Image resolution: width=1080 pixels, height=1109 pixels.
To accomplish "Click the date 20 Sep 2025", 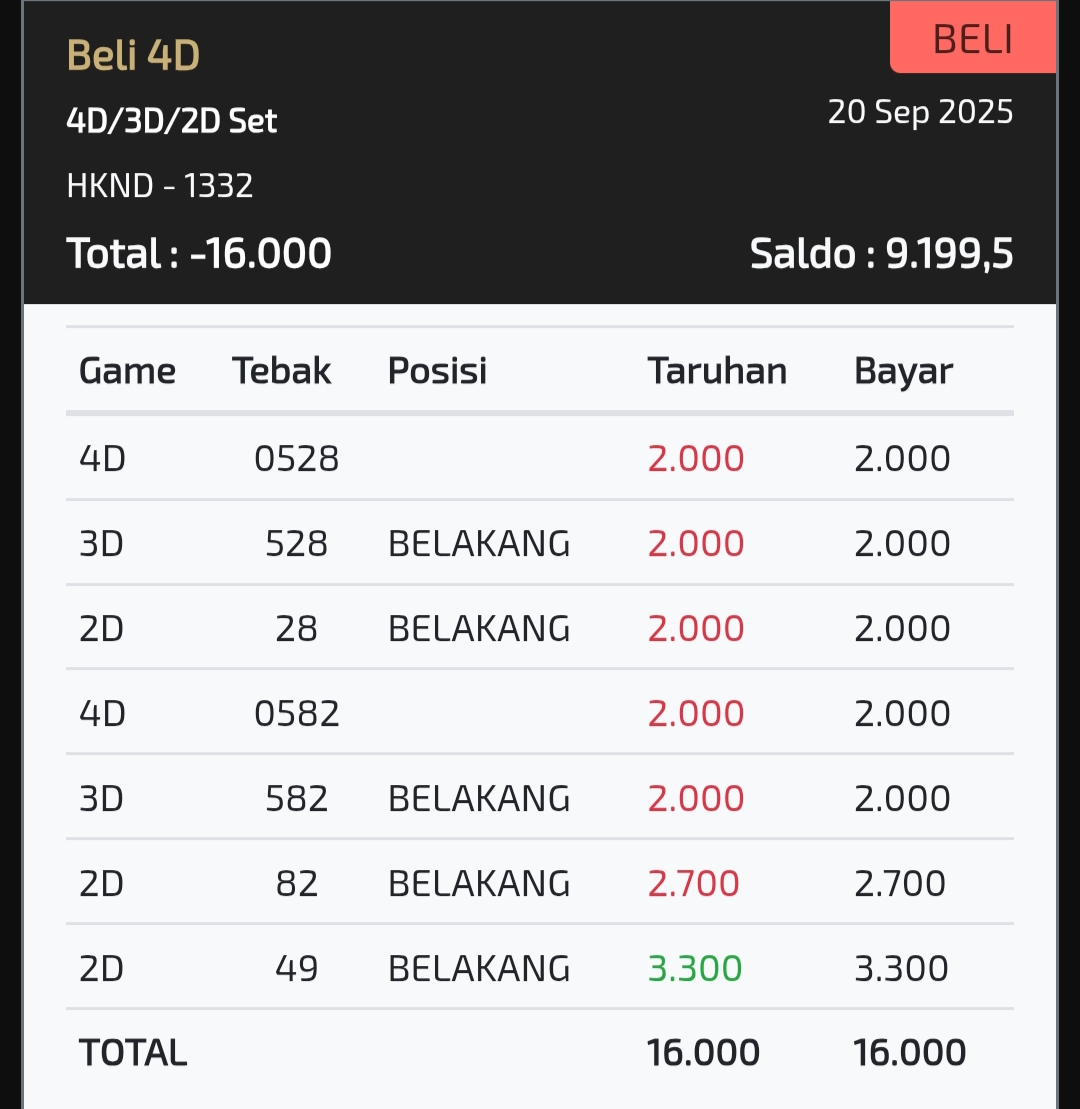I will [920, 112].
